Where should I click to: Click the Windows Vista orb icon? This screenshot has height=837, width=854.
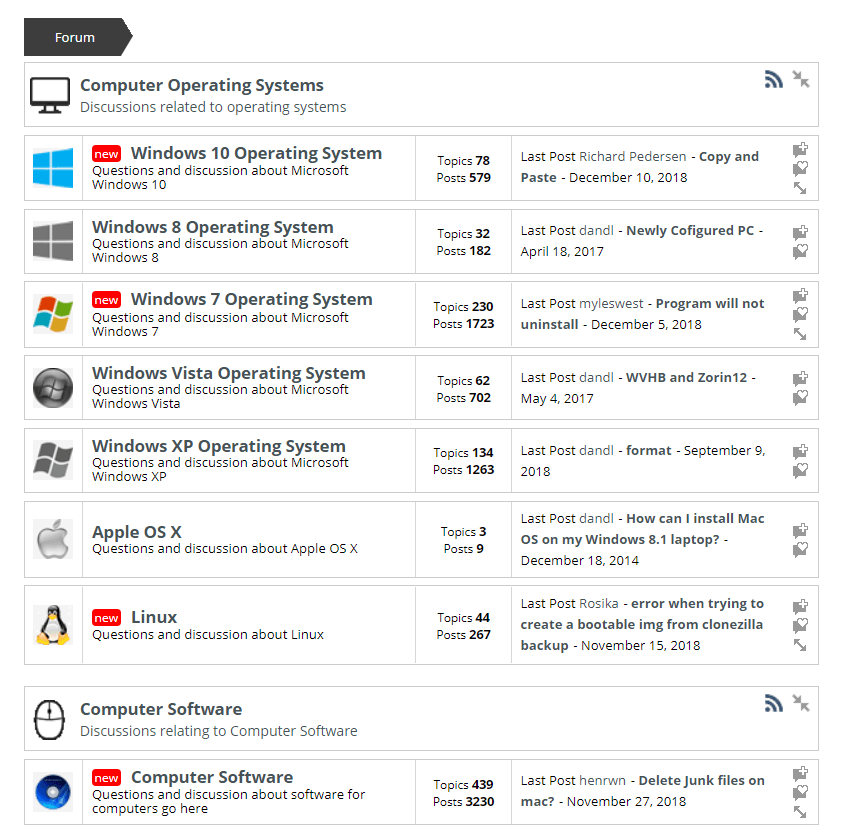point(53,388)
